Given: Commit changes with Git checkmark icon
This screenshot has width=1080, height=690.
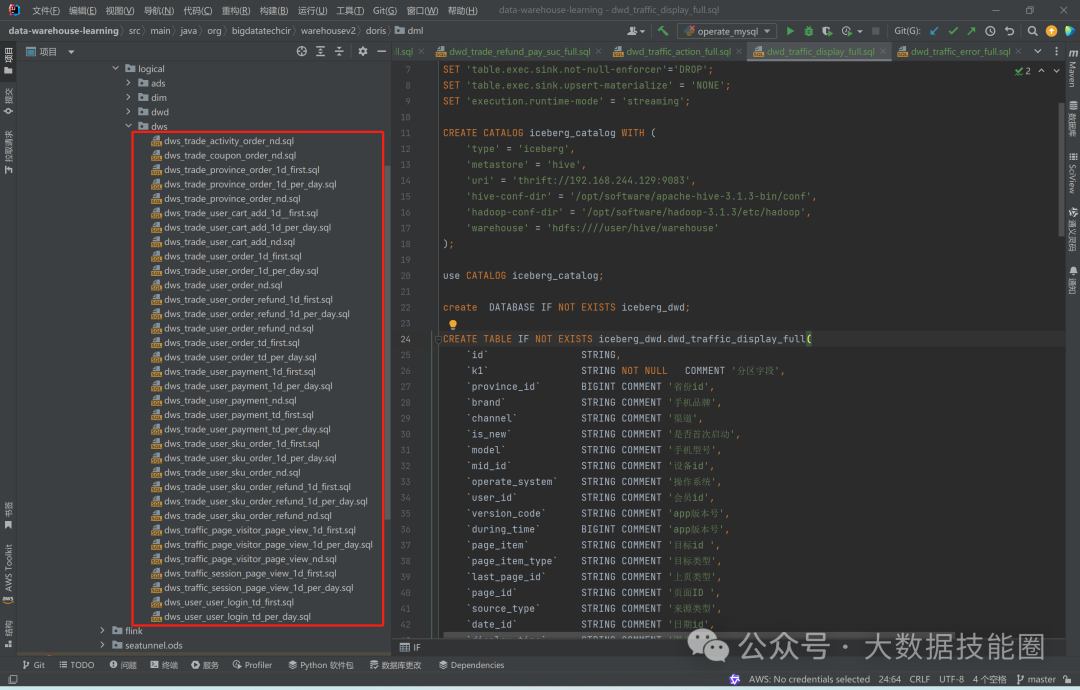Looking at the screenshot, I should pyautogui.click(x=953, y=31).
